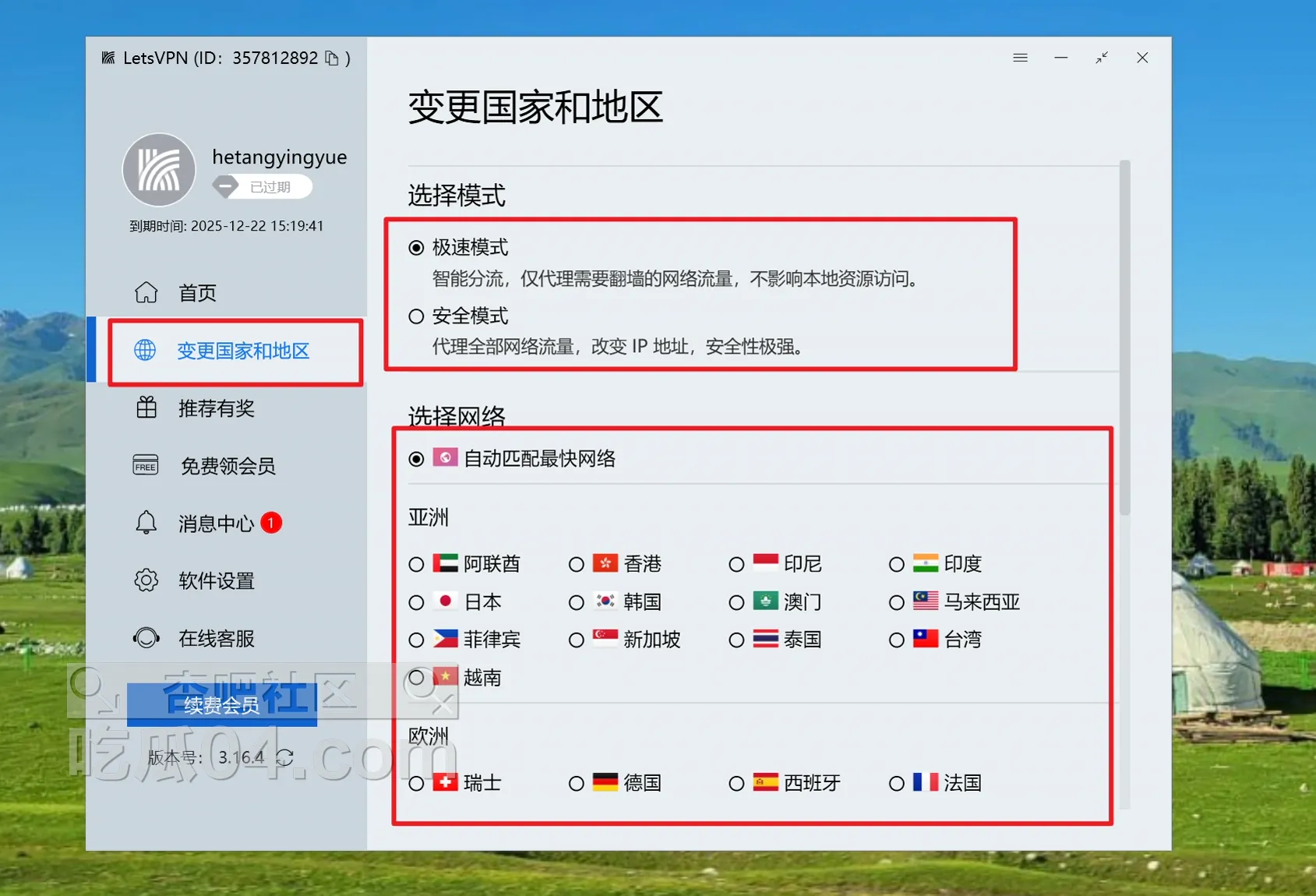Choose the 德国 network radio button
This screenshot has height=896, width=1316.
(577, 783)
